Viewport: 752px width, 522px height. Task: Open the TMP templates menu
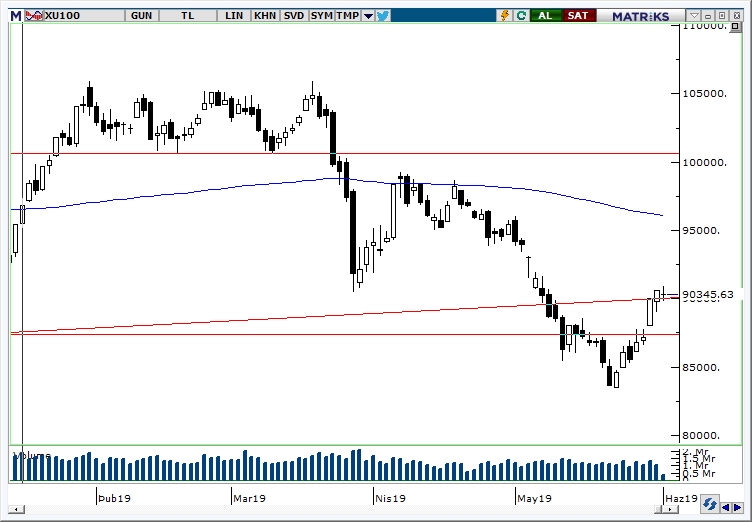point(348,16)
